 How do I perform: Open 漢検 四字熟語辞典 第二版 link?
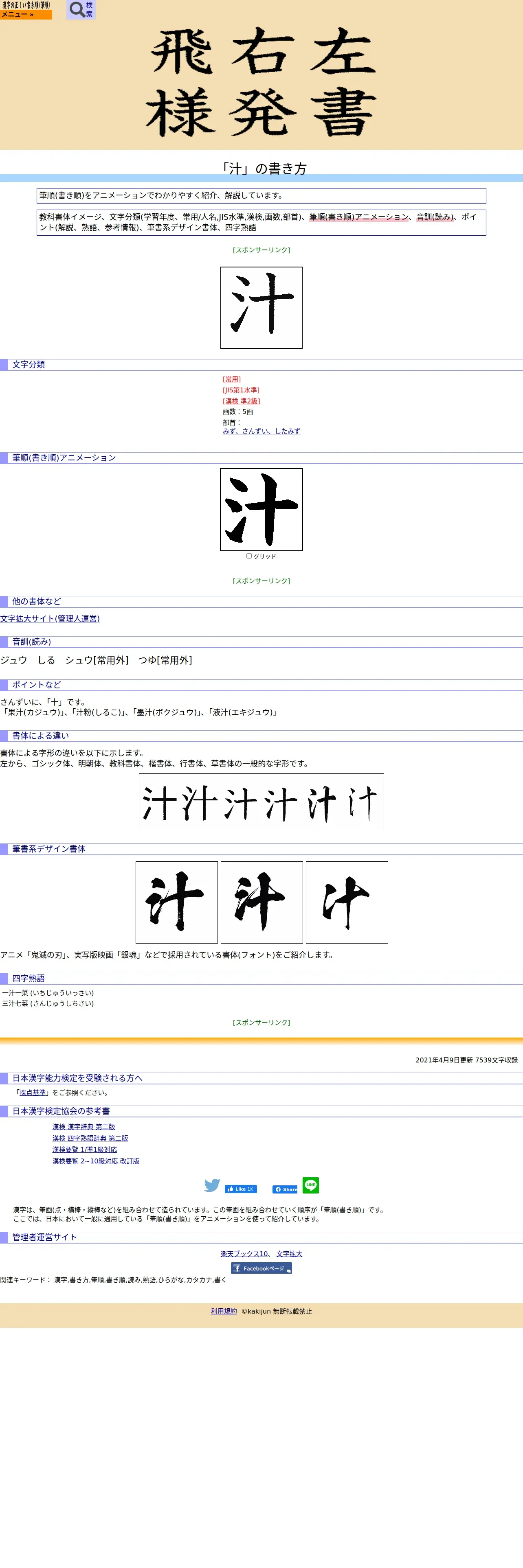point(90,1138)
